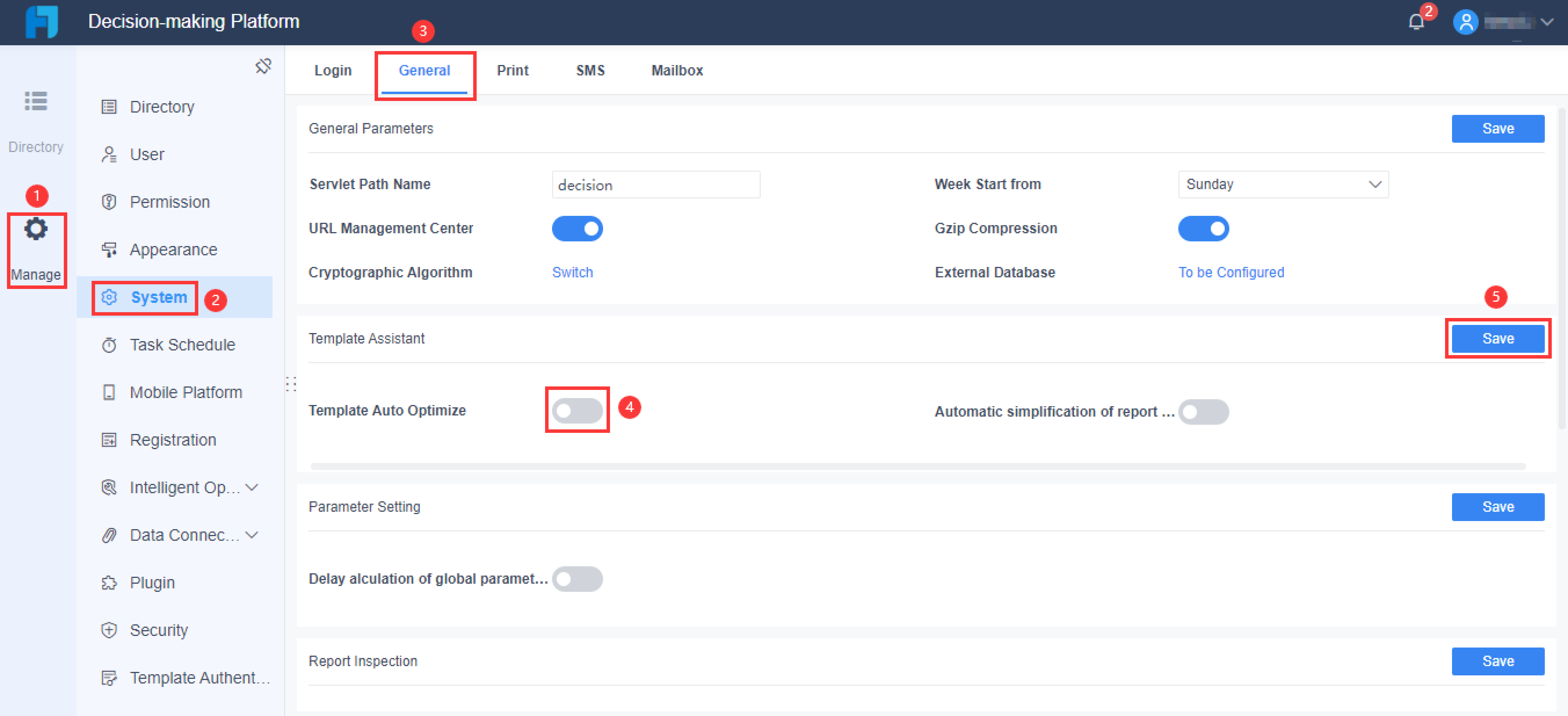This screenshot has height=716, width=1568.
Task: Toggle Gzip Compression off
Action: [1203, 228]
